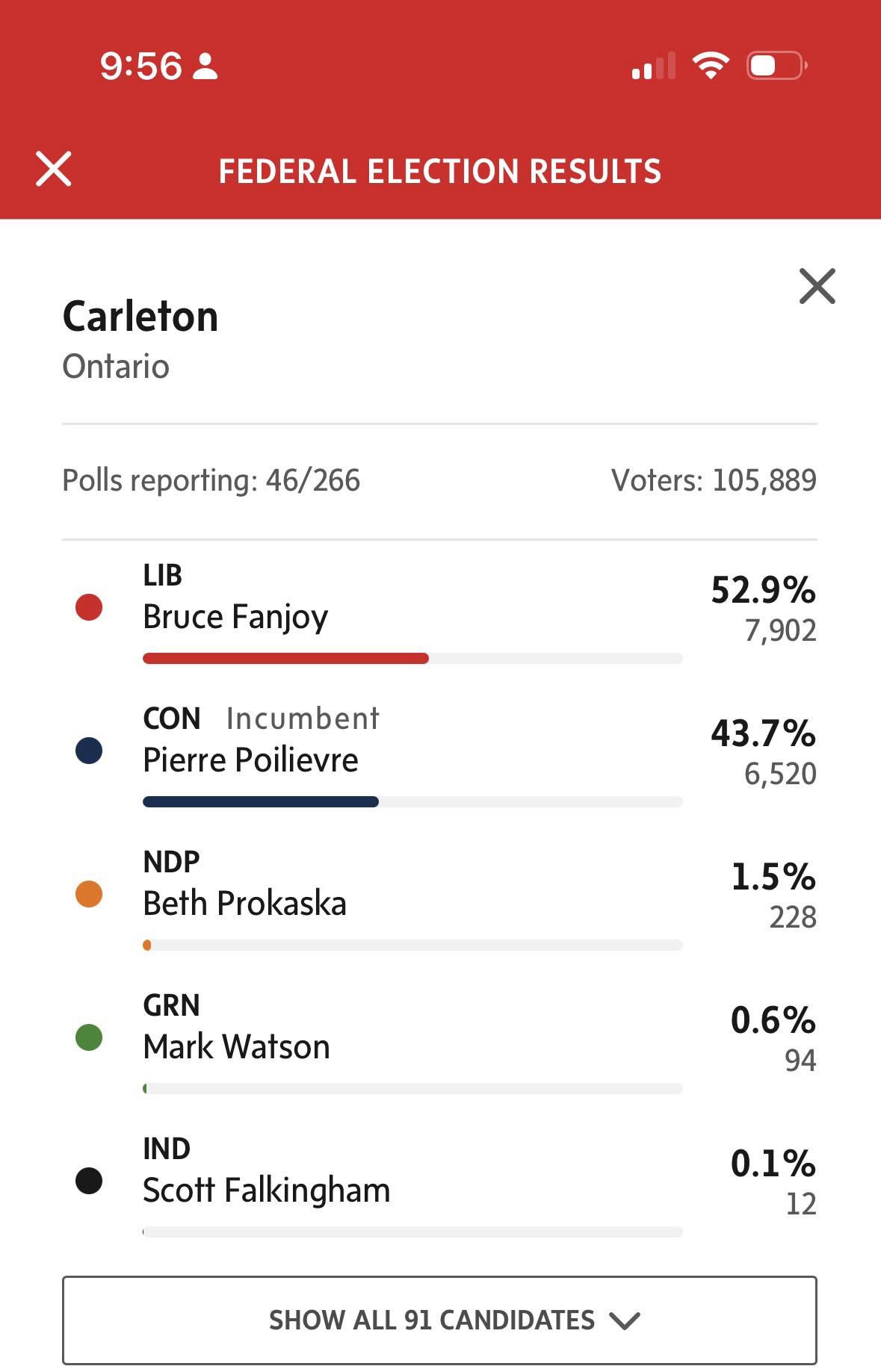The width and height of the screenshot is (881, 1372).
Task: Tap the Polls reporting 46/266 text
Action: (x=211, y=480)
